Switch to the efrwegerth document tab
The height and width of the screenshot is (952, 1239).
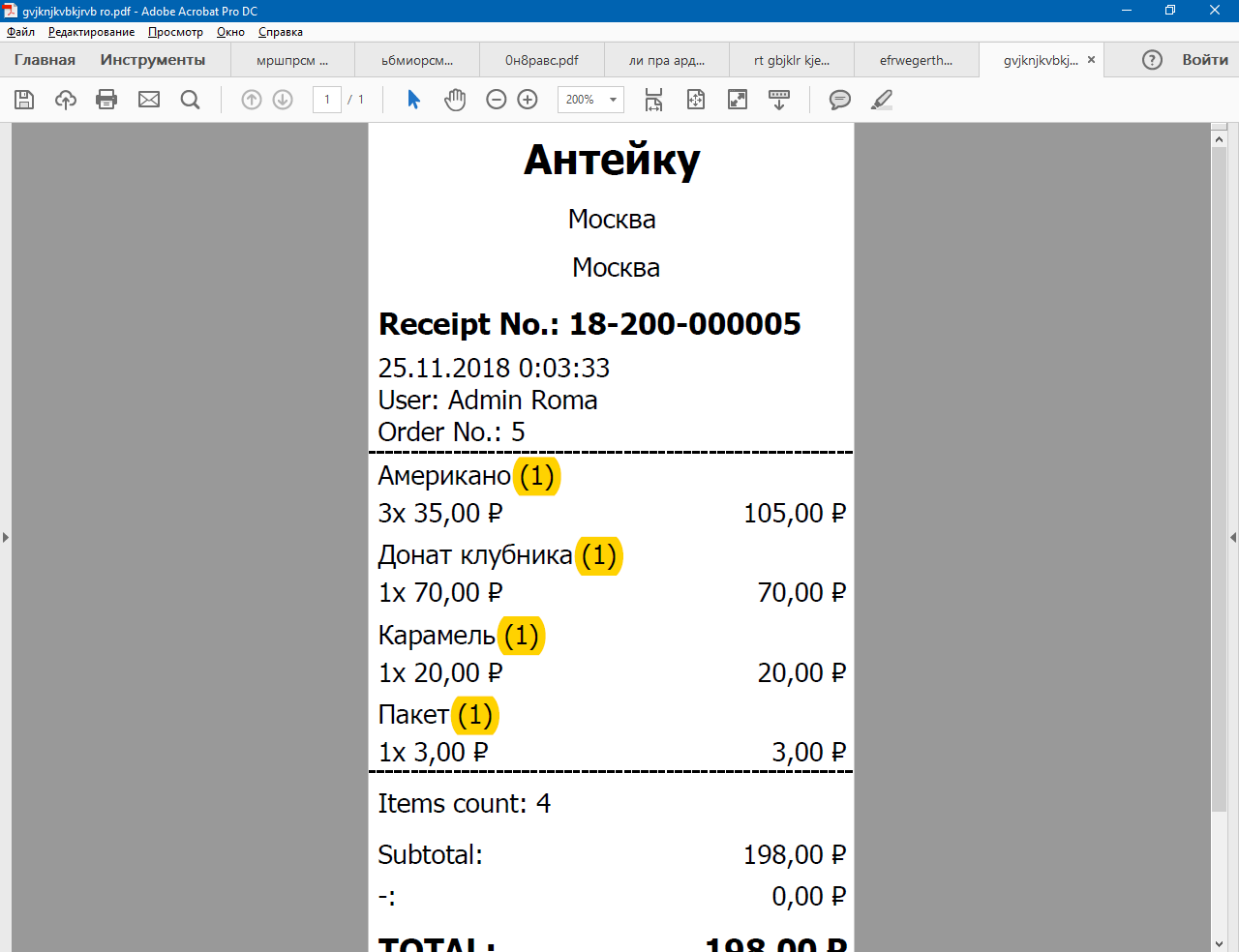pyautogui.click(x=916, y=60)
